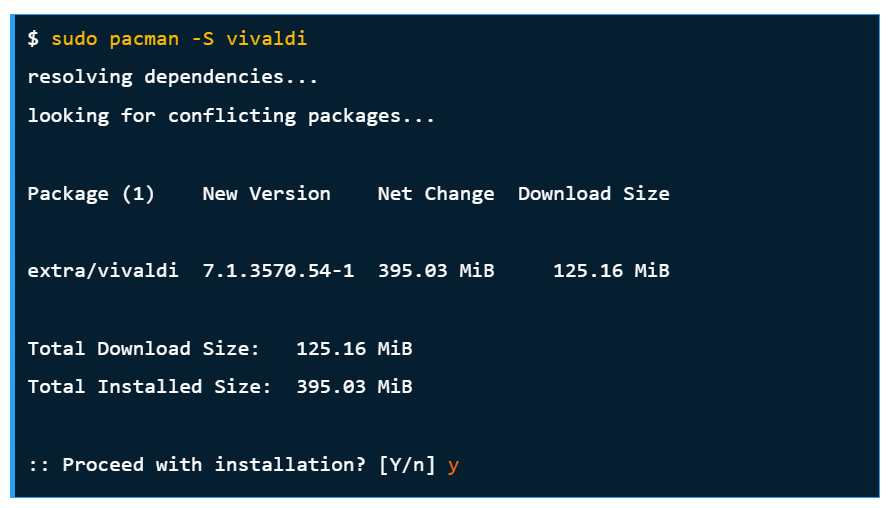
Task: Click the New Version column header
Action: tap(266, 194)
